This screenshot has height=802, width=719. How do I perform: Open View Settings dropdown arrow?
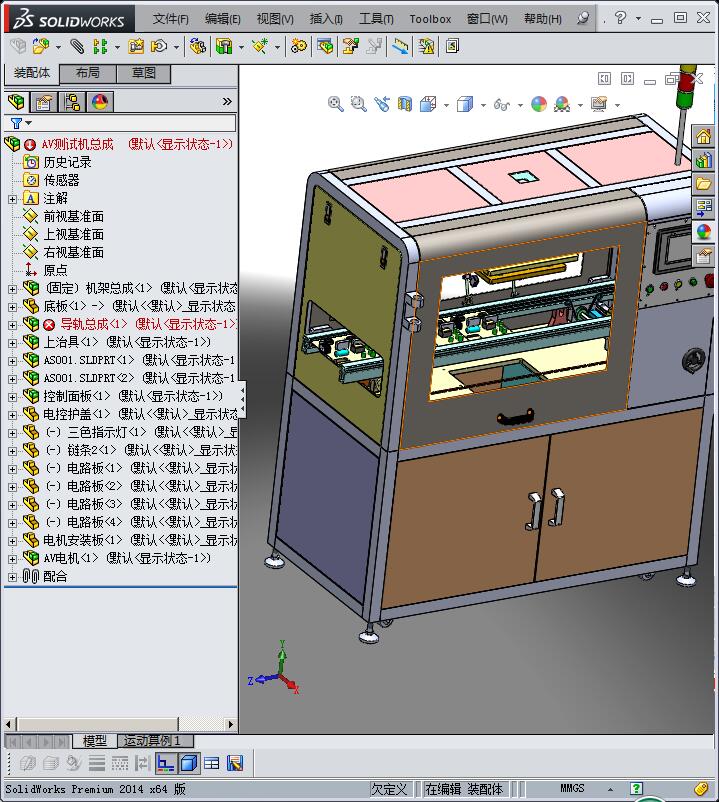coord(617,105)
